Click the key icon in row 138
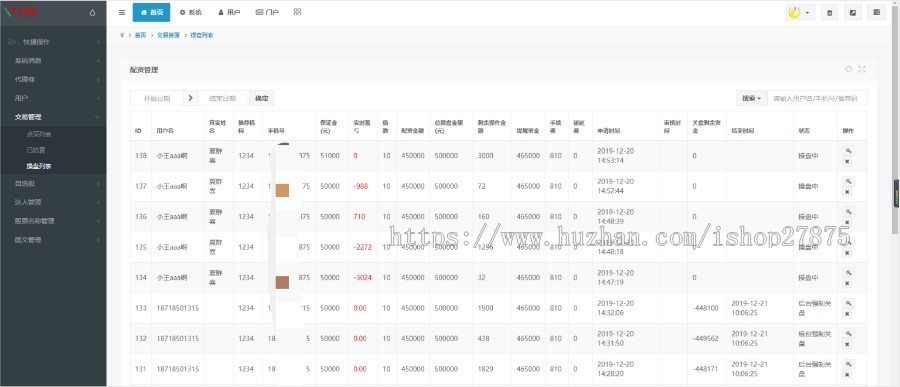 (x=848, y=150)
